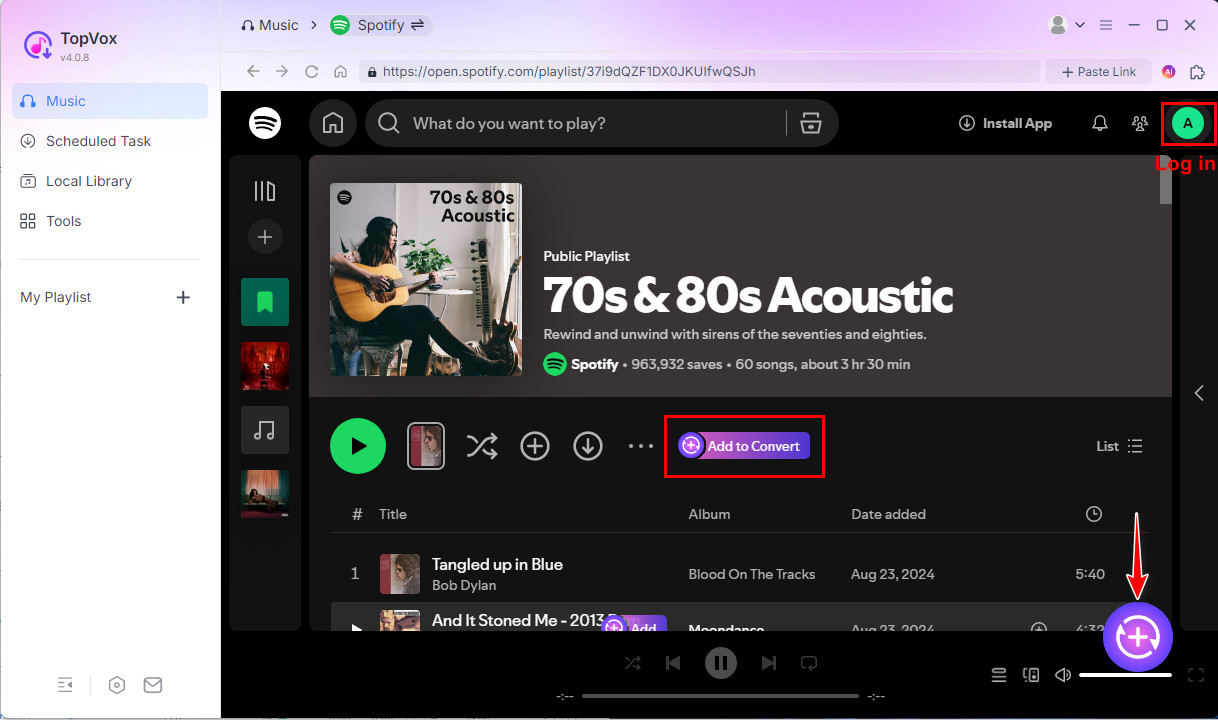Click the Spotify logo in web player
Screen dimensions: 1218x720
[x=265, y=123]
